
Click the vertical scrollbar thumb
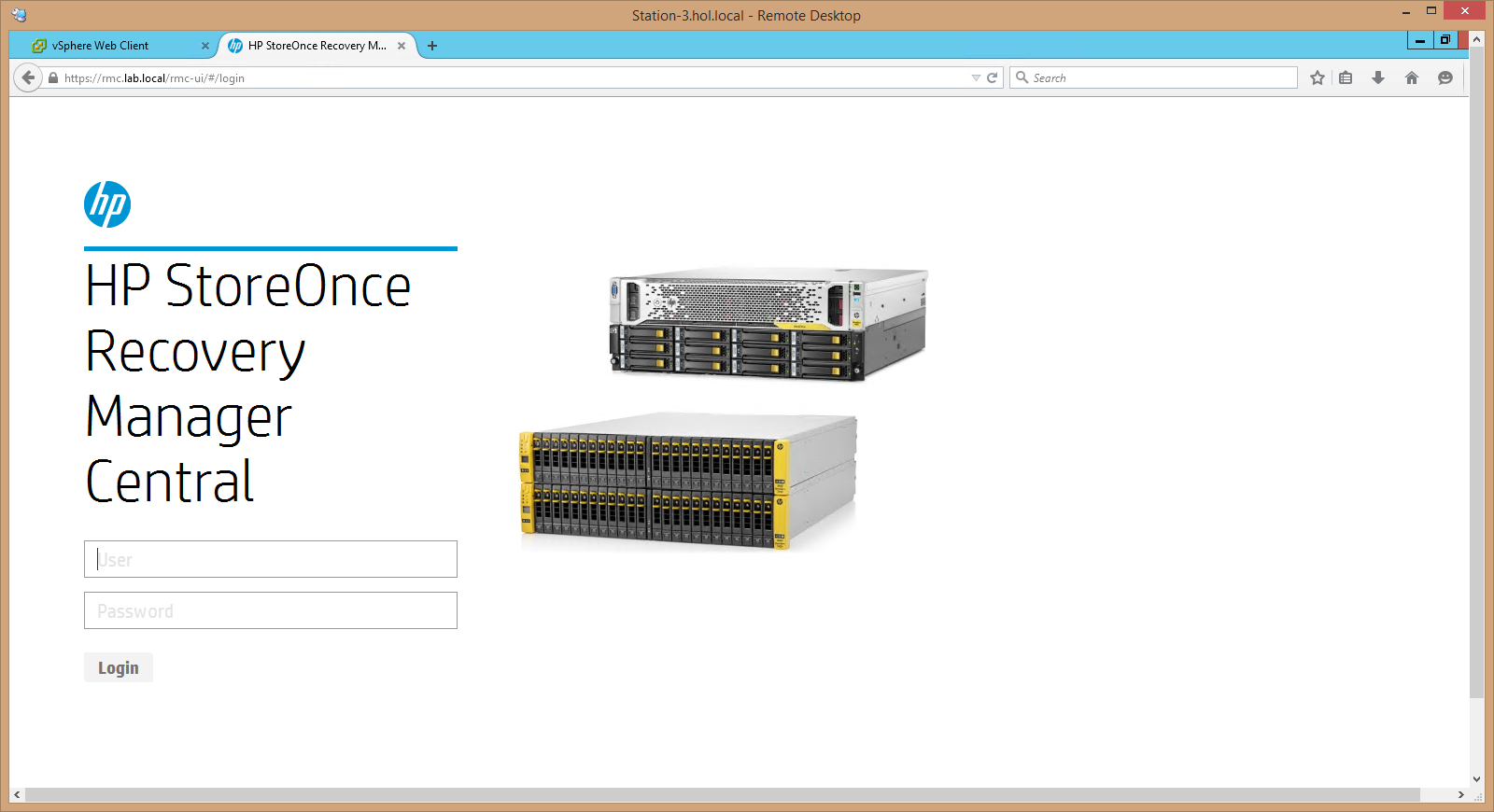click(x=1476, y=373)
